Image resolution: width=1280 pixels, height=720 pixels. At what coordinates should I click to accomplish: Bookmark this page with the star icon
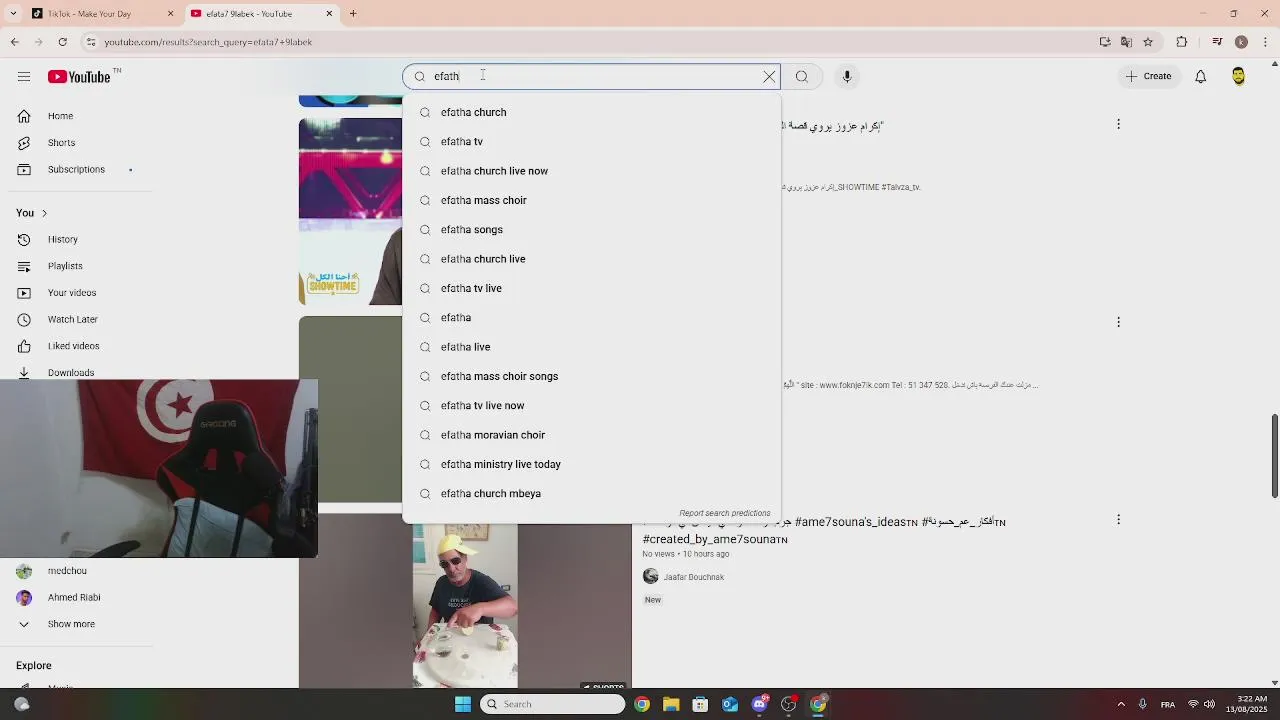tap(1148, 42)
